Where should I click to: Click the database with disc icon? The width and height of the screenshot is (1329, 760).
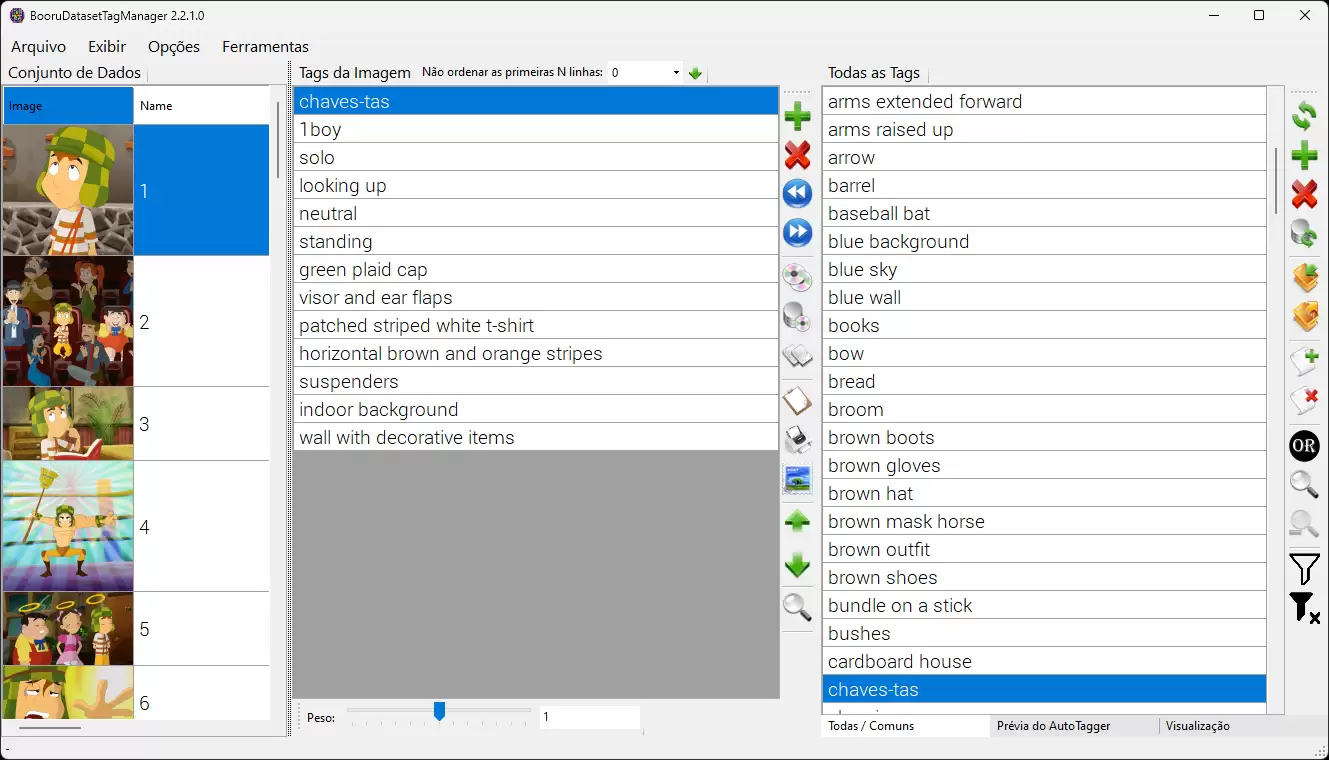pos(797,316)
